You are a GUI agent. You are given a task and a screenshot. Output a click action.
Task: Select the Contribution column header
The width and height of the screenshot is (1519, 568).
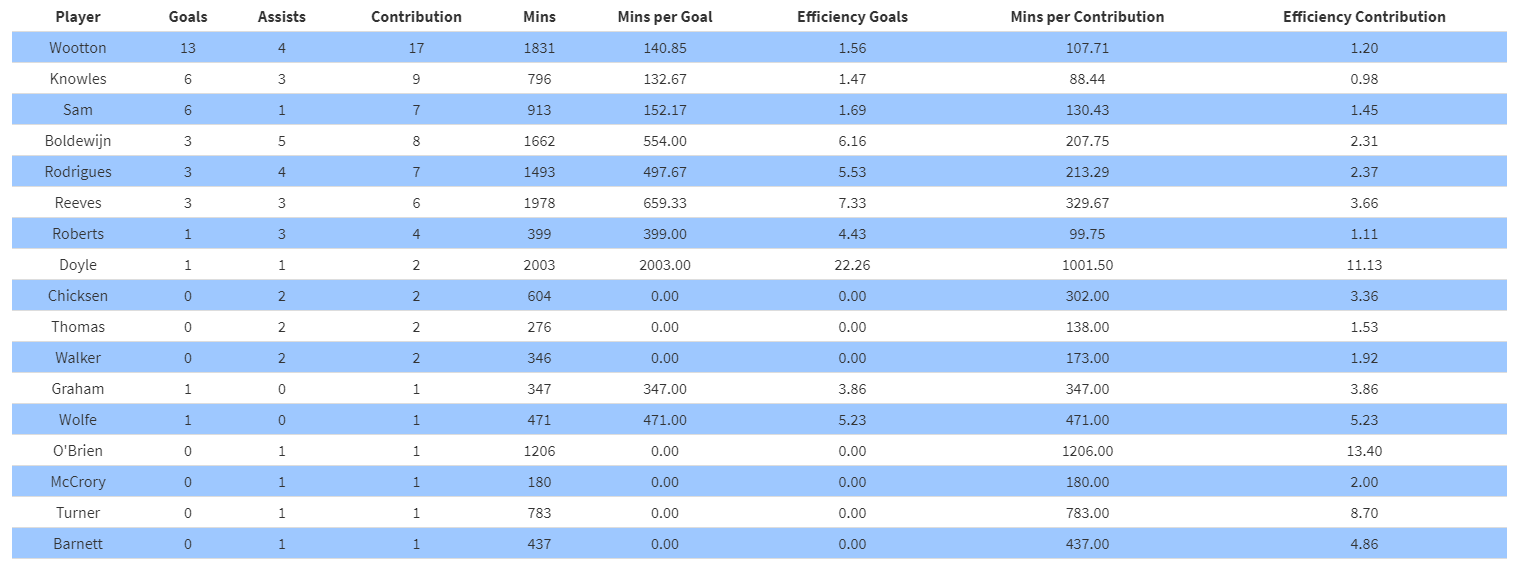416,17
